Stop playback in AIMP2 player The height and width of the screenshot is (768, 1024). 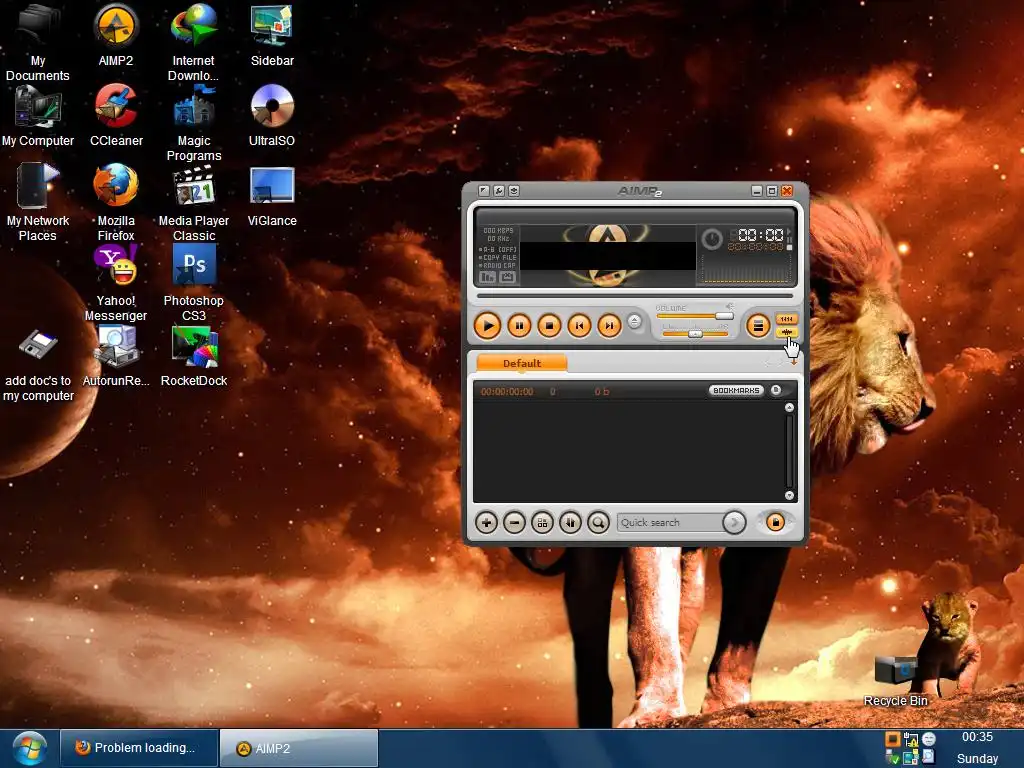pyautogui.click(x=549, y=325)
